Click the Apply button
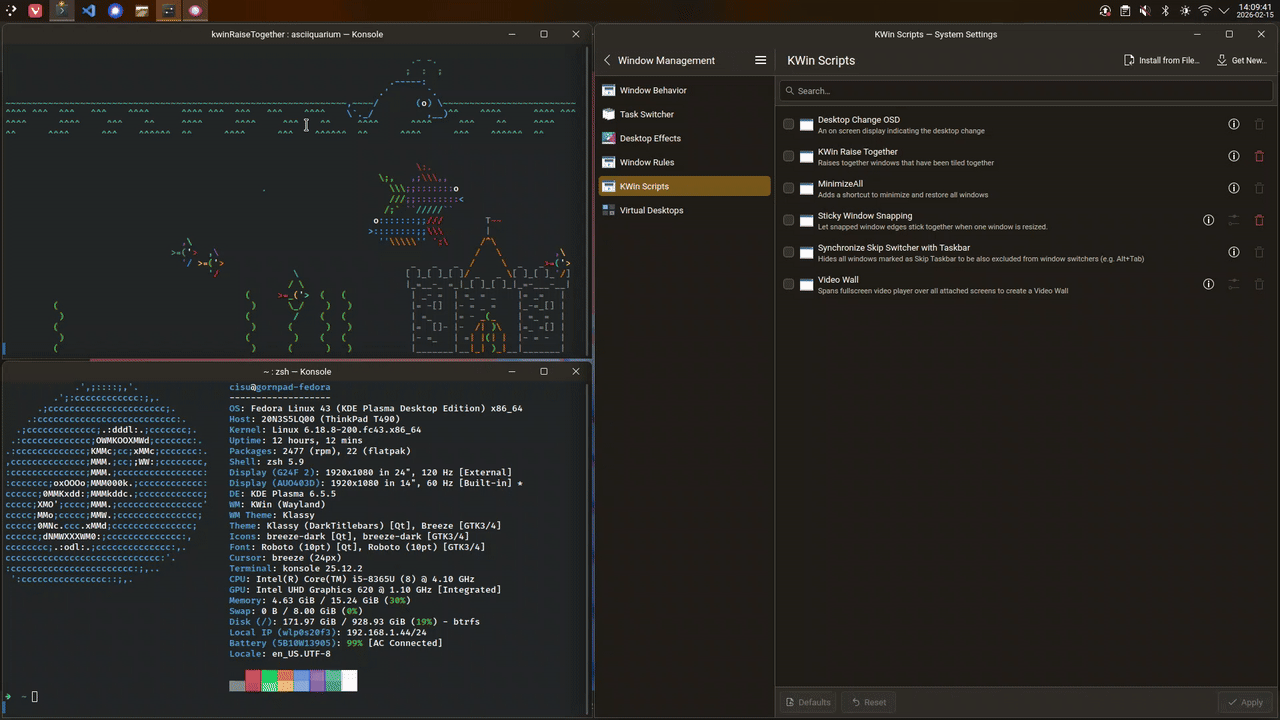 point(1245,702)
